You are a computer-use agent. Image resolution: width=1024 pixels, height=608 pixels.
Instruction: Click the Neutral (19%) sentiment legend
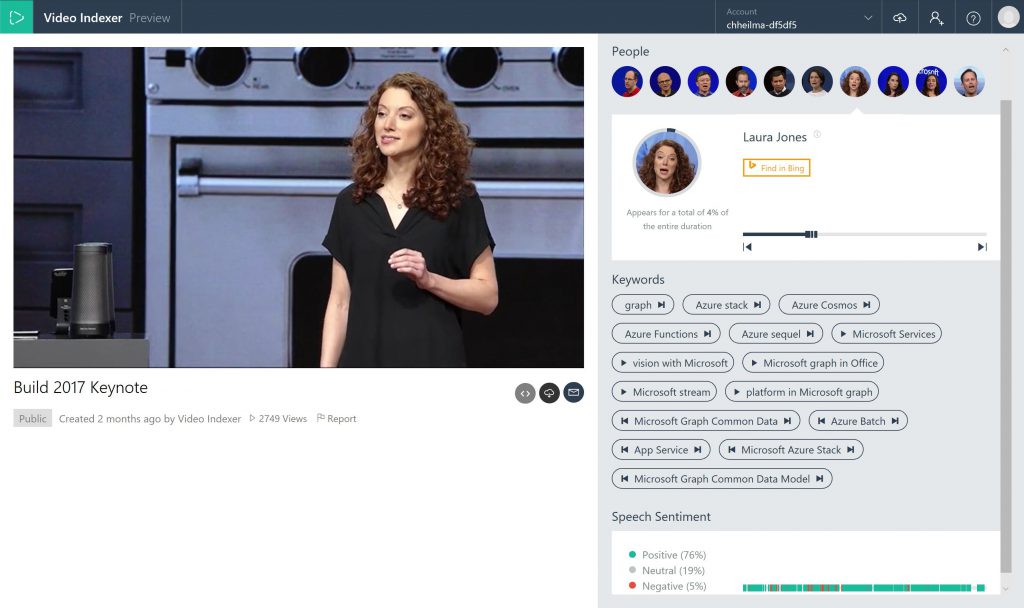(667, 570)
